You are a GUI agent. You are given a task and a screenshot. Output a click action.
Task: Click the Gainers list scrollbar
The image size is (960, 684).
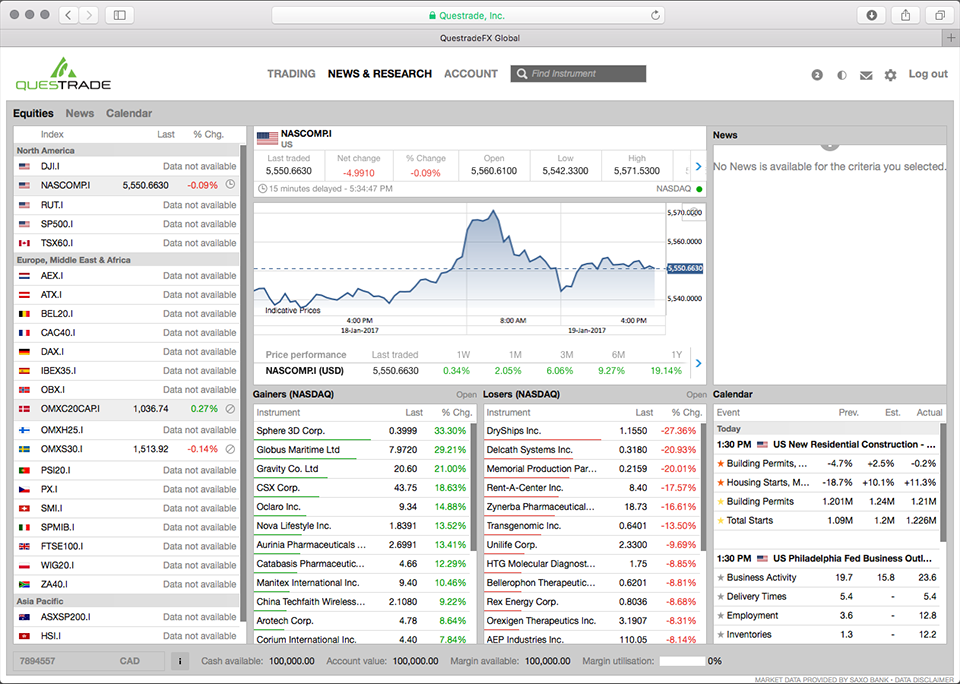473,486
